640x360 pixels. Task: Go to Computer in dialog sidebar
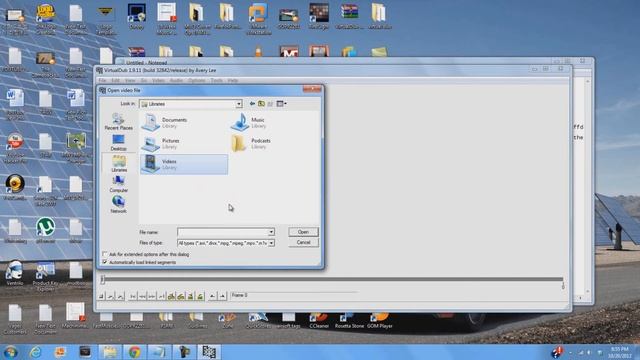pos(118,184)
